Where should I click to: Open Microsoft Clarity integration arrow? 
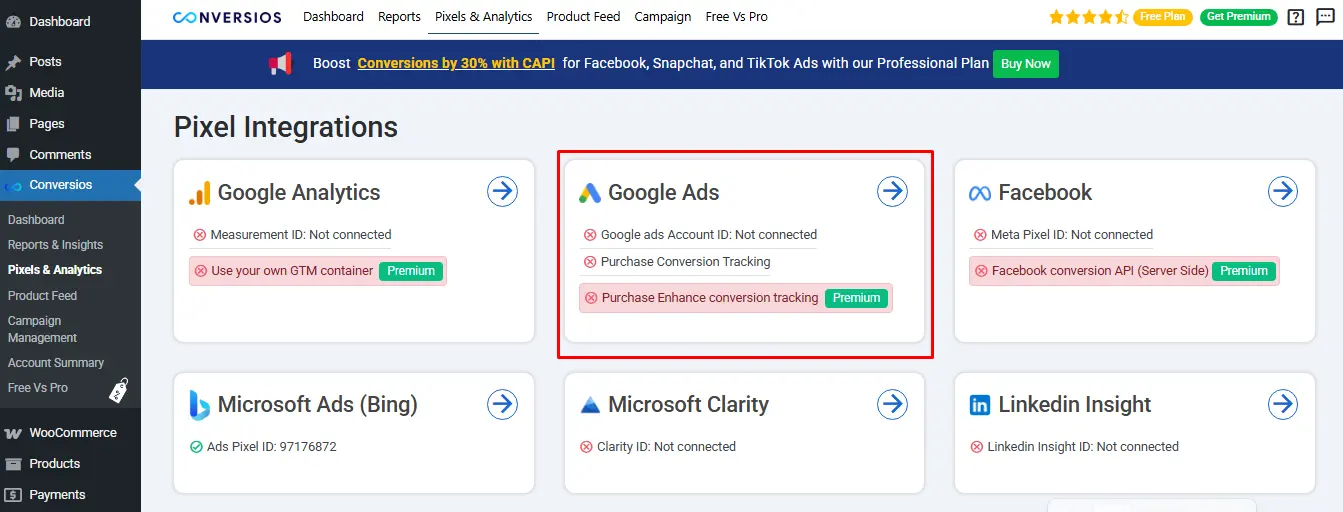(892, 404)
